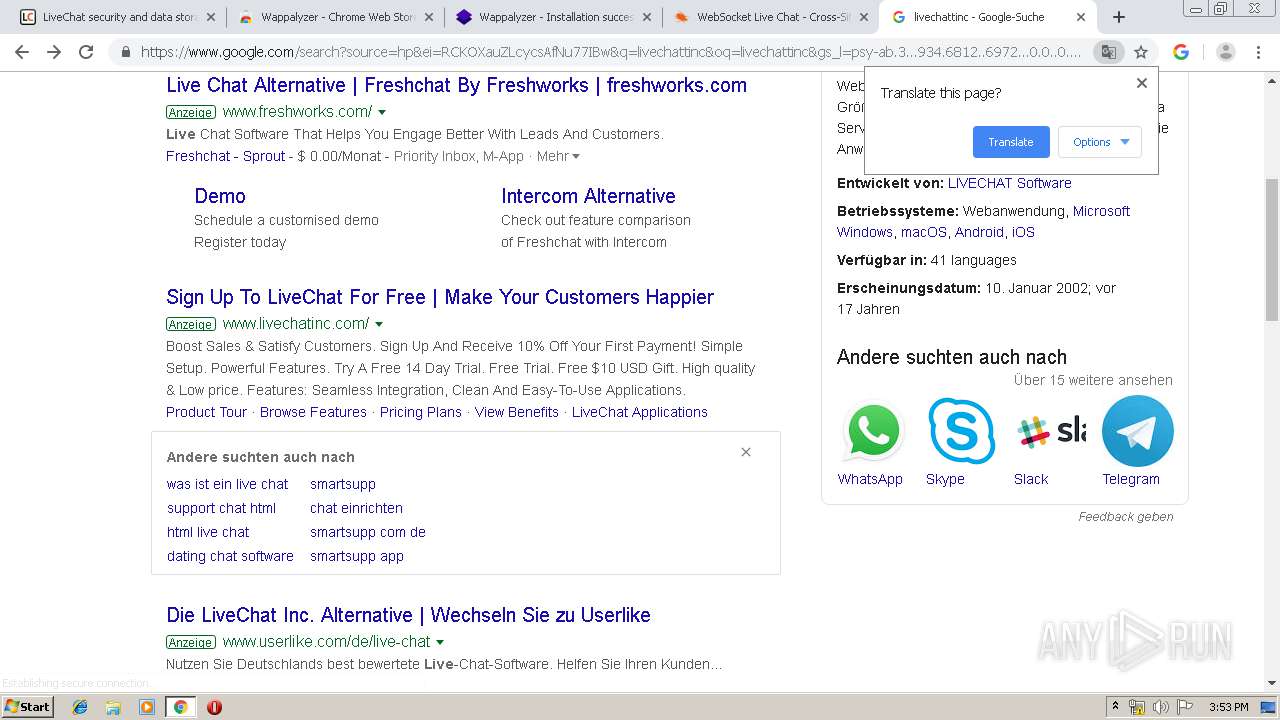Close the LiveChat security tab
Viewport: 1280px width, 720px height.
click(210, 17)
